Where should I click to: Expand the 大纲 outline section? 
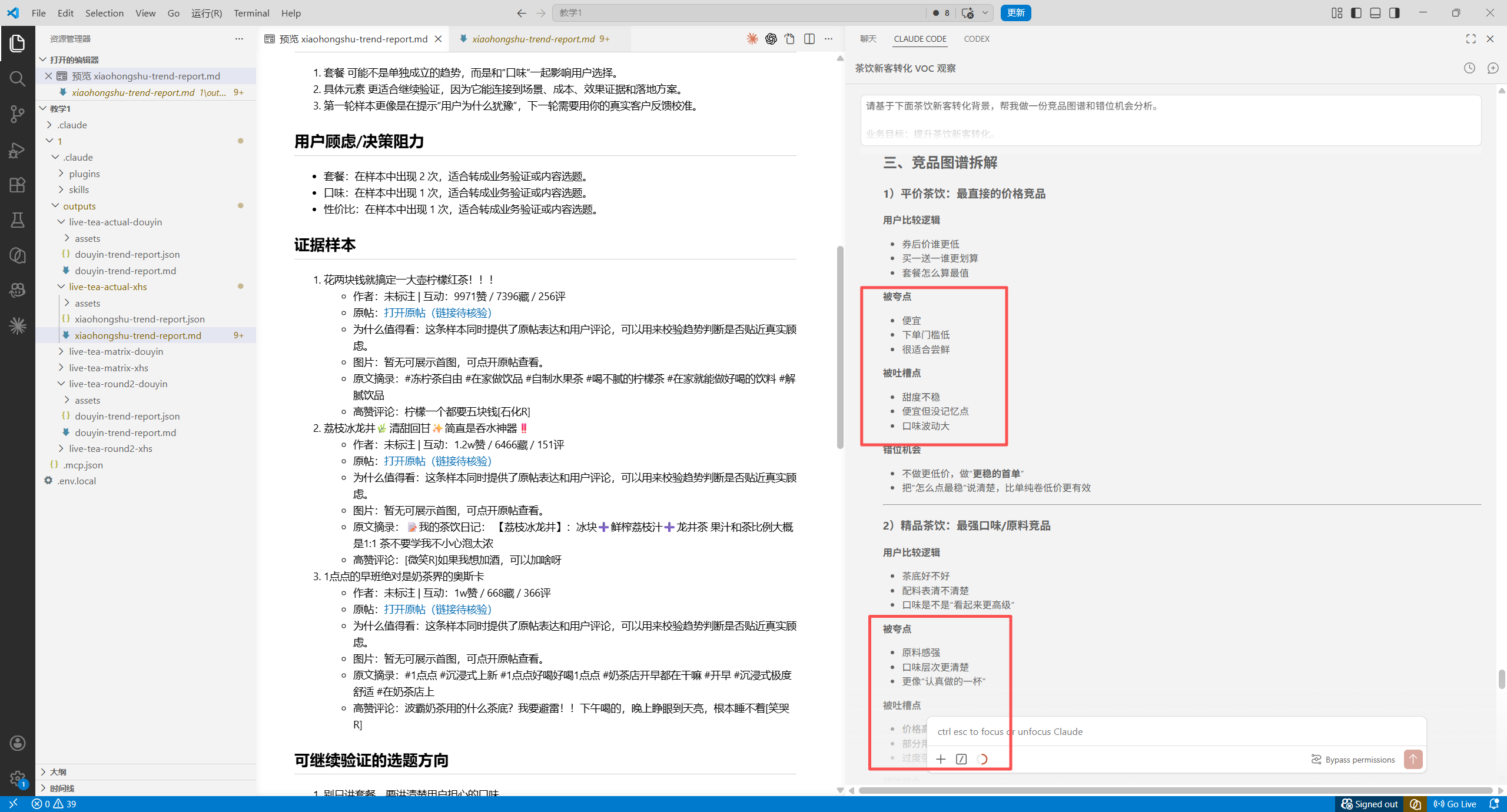(x=58, y=771)
